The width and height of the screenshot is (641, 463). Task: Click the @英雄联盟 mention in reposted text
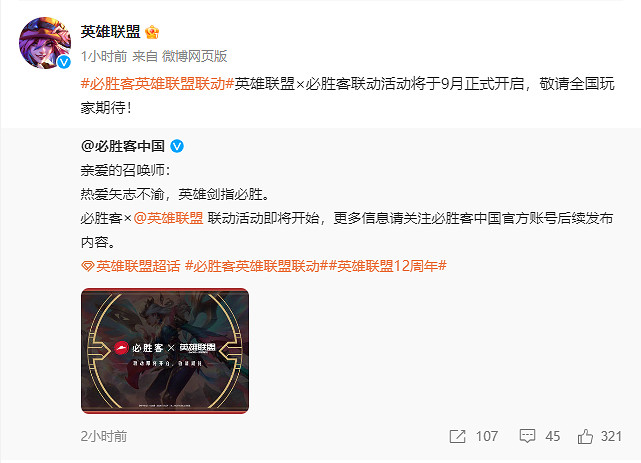pos(168,218)
